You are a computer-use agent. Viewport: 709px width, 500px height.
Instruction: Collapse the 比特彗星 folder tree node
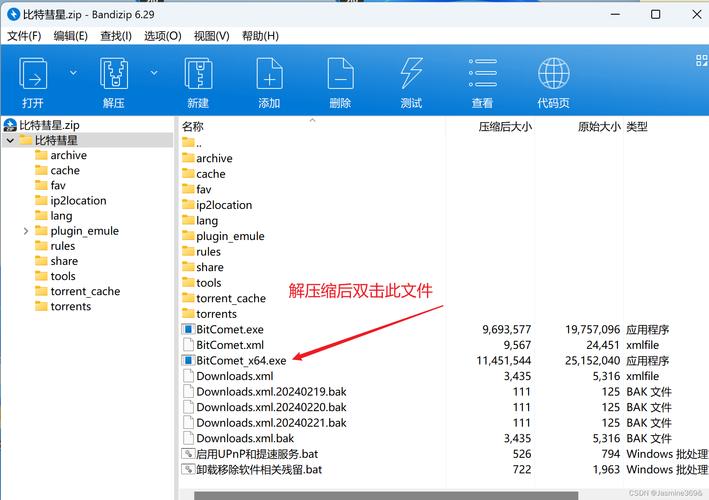[x=10, y=141]
